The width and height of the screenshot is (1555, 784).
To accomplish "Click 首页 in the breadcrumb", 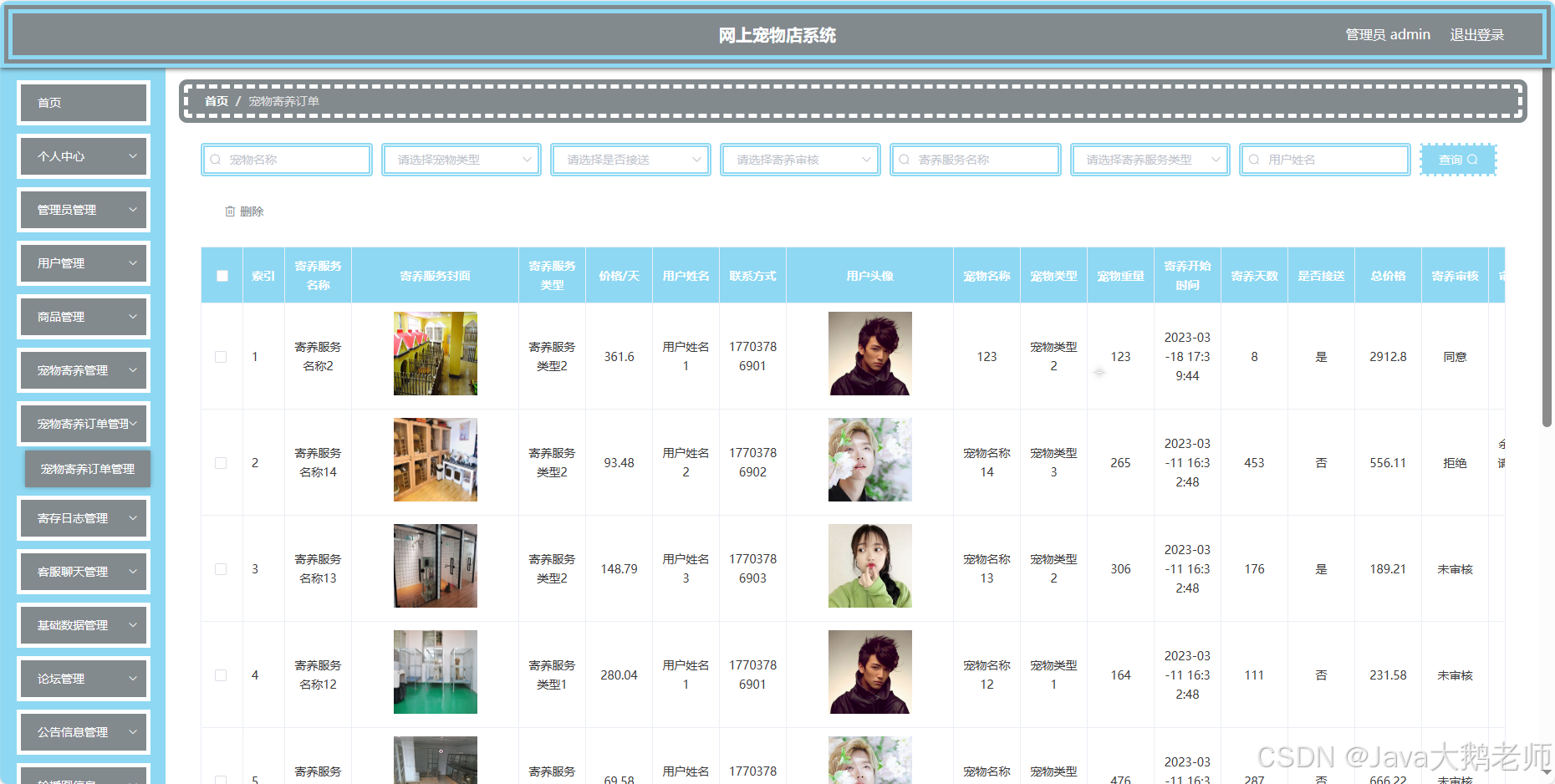I will tap(217, 101).
